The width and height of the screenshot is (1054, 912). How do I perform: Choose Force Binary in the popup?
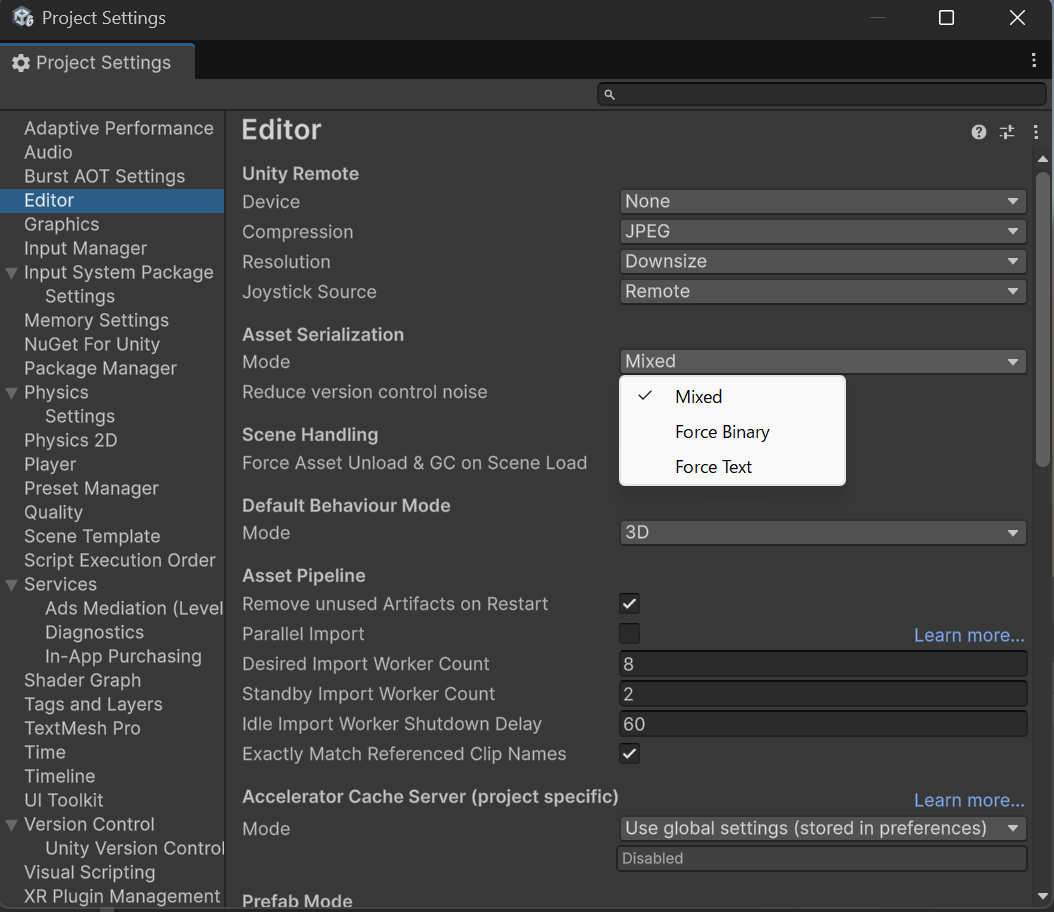(732, 431)
